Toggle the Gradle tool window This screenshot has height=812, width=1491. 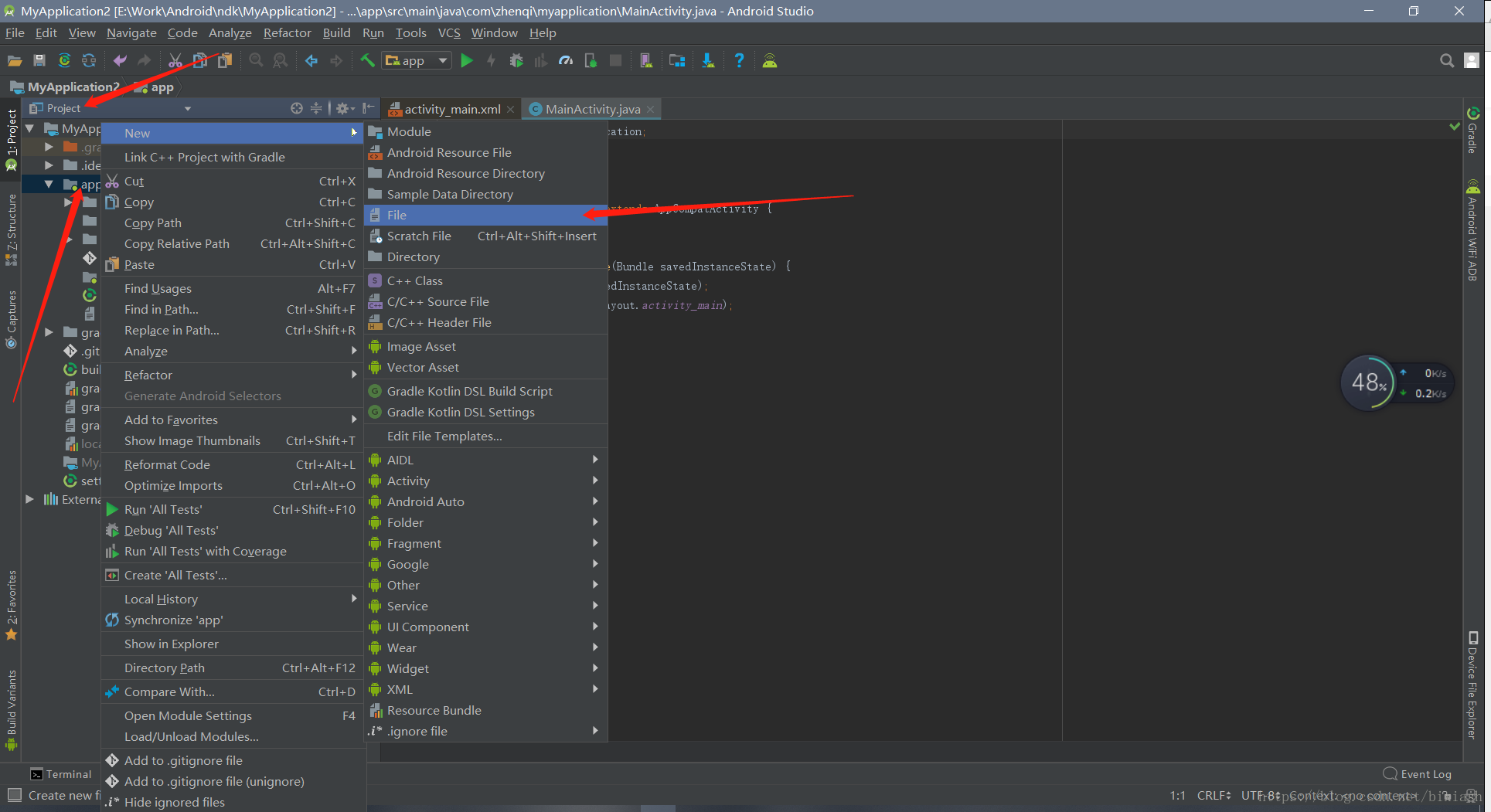(1472, 131)
